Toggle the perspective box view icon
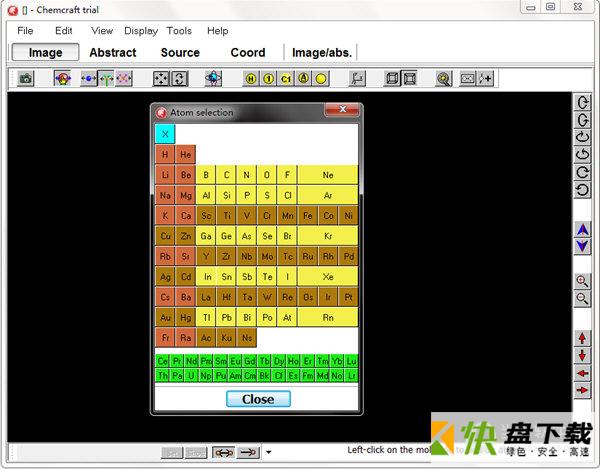The image size is (600, 469). (409, 78)
